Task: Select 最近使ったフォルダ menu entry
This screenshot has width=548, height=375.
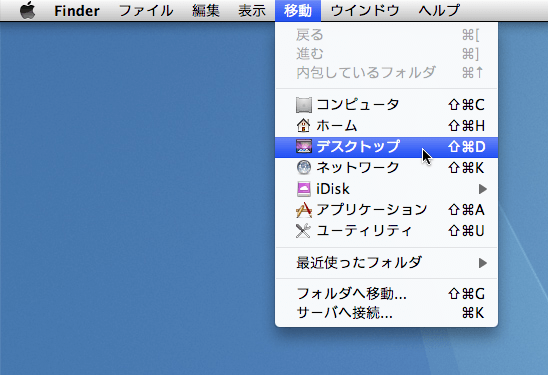Action: click(387, 263)
